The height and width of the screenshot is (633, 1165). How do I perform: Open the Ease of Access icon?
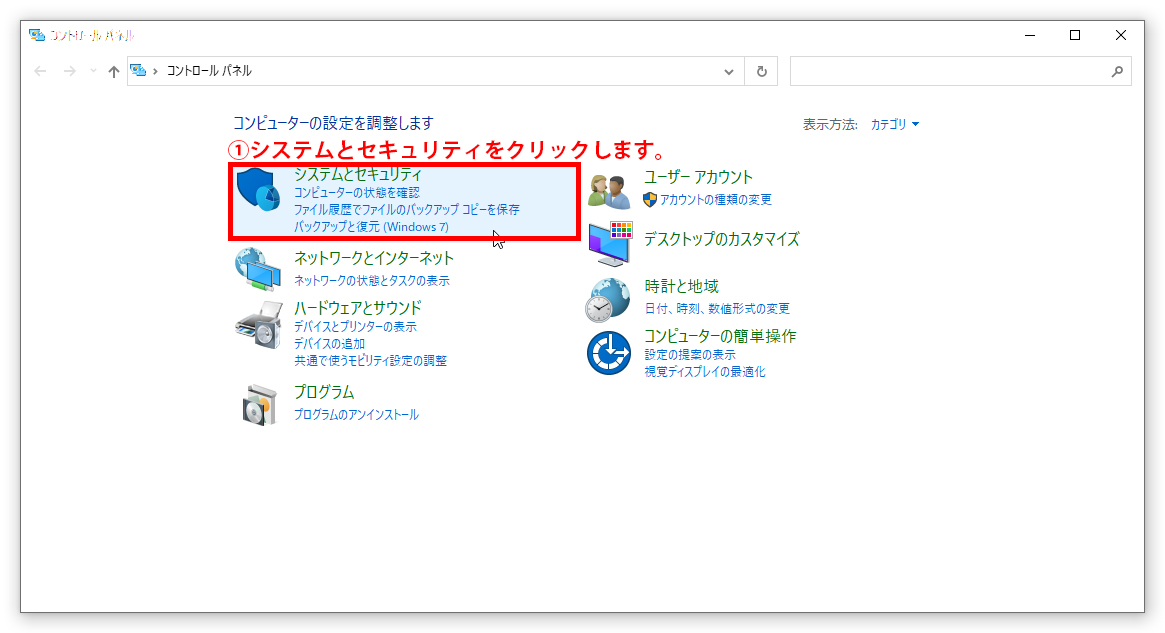tap(609, 353)
